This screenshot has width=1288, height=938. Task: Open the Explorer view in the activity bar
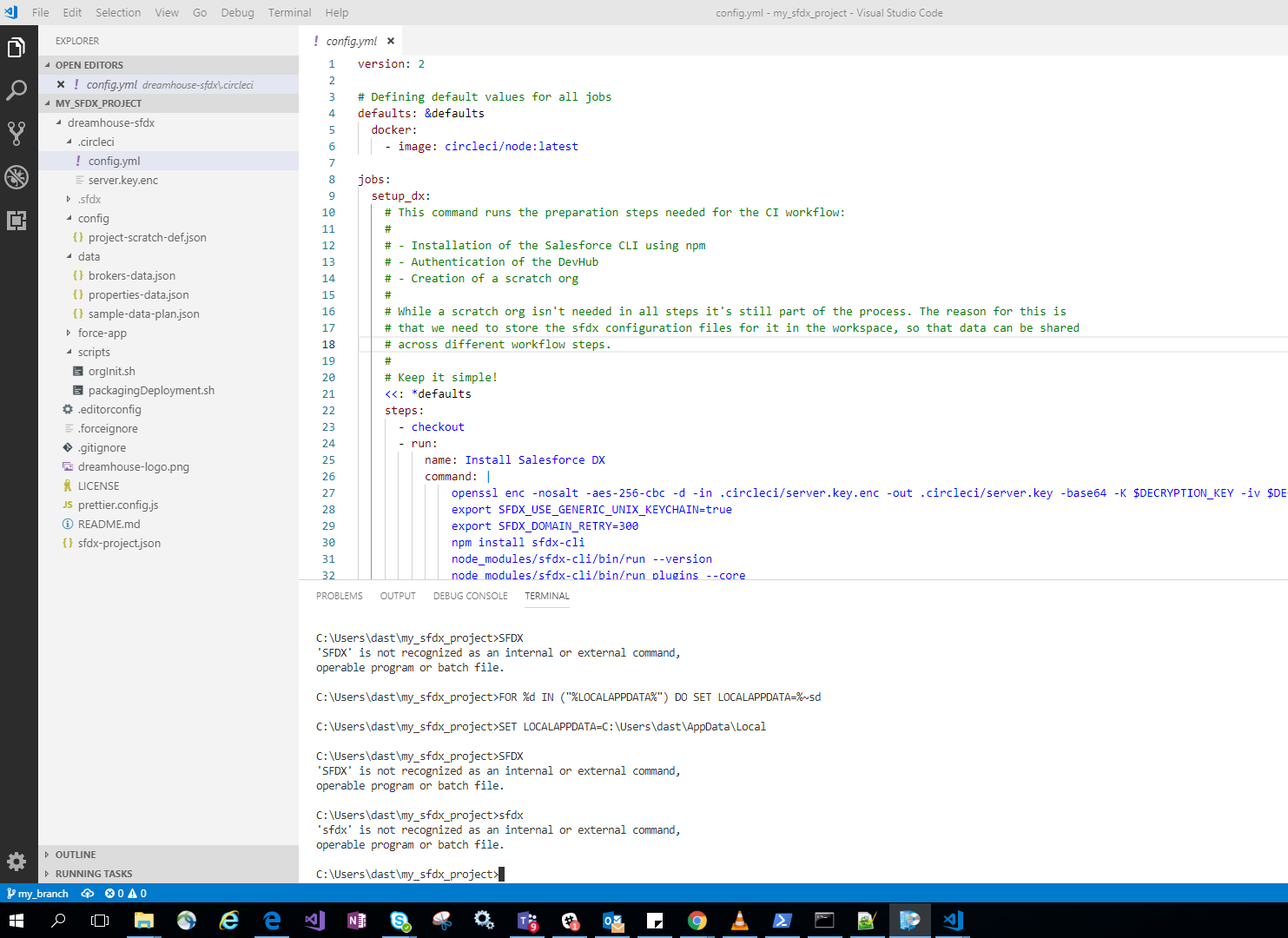tap(16, 47)
